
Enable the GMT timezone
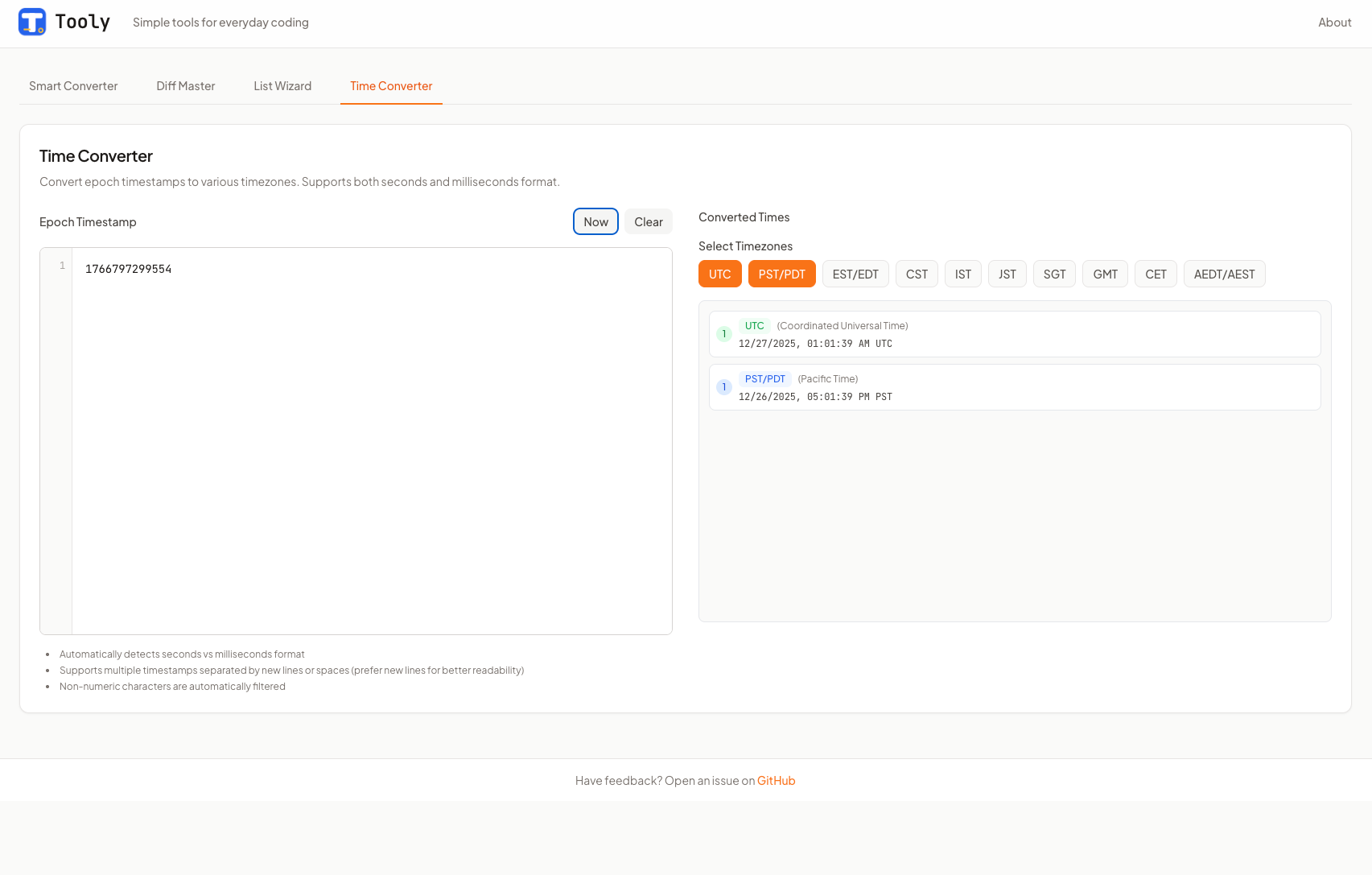[1105, 274]
